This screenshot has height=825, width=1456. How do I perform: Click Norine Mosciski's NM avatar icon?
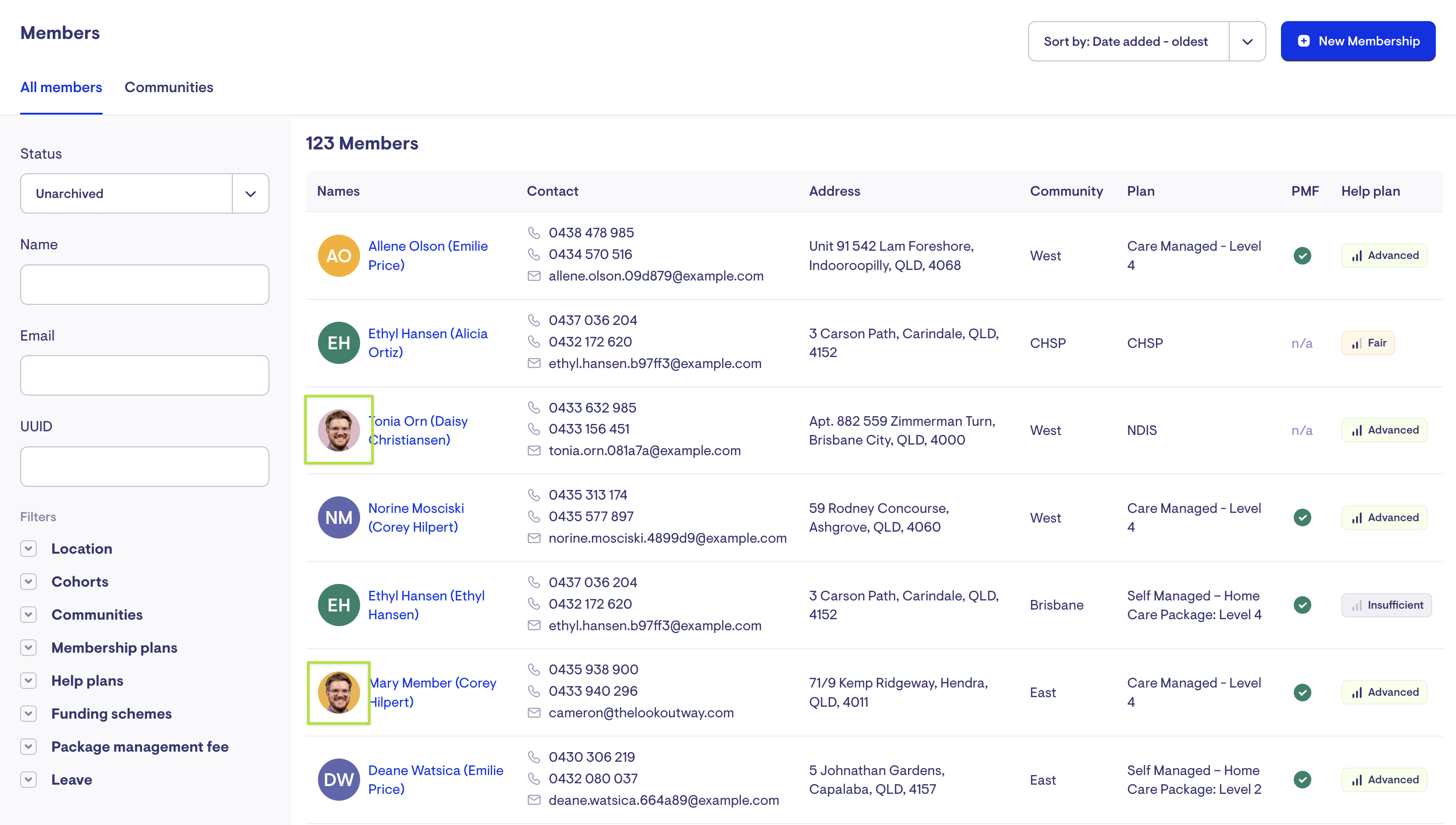[339, 517]
